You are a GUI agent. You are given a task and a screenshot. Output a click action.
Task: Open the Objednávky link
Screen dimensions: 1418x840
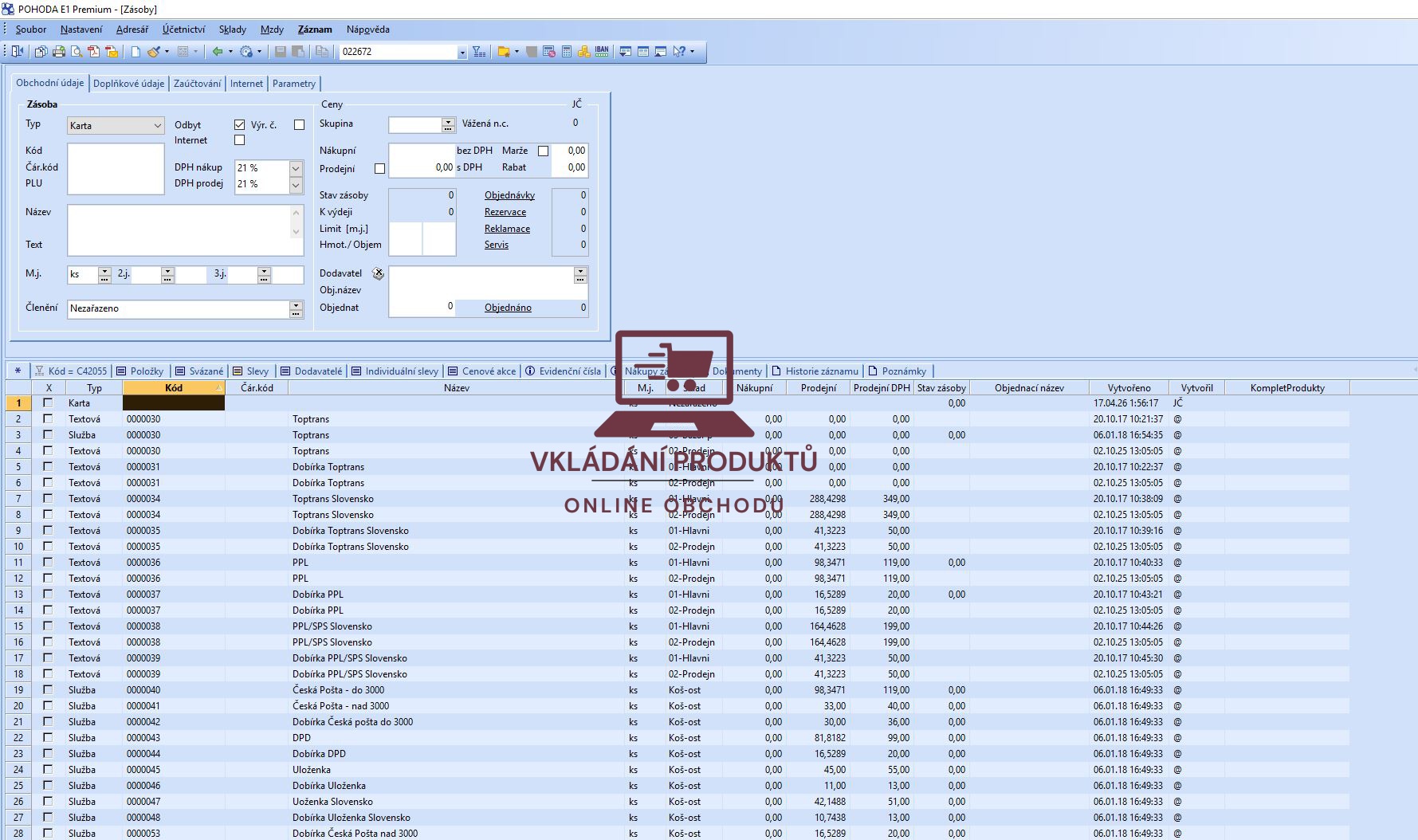(509, 195)
